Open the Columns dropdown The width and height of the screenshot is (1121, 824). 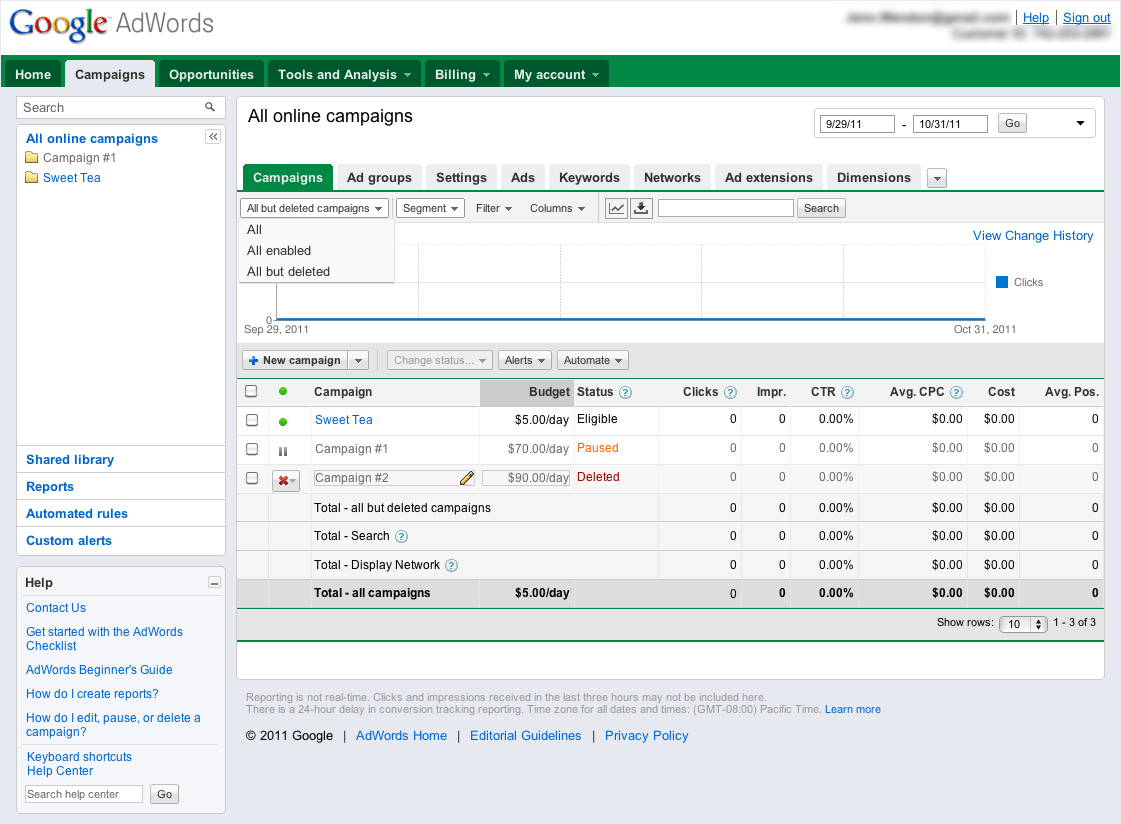click(557, 208)
